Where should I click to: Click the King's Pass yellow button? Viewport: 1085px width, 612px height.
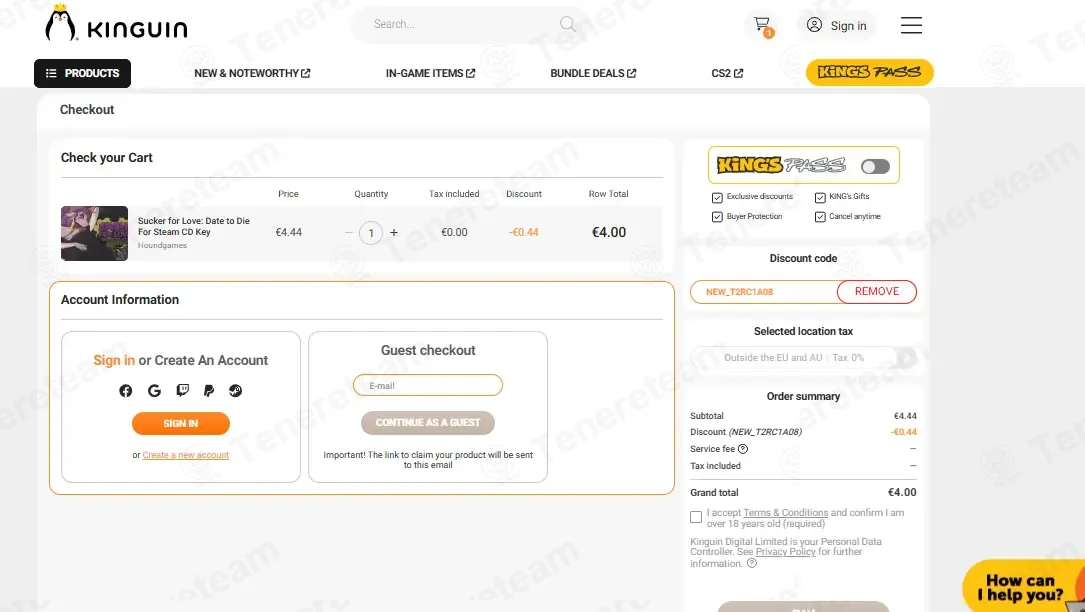870,73
